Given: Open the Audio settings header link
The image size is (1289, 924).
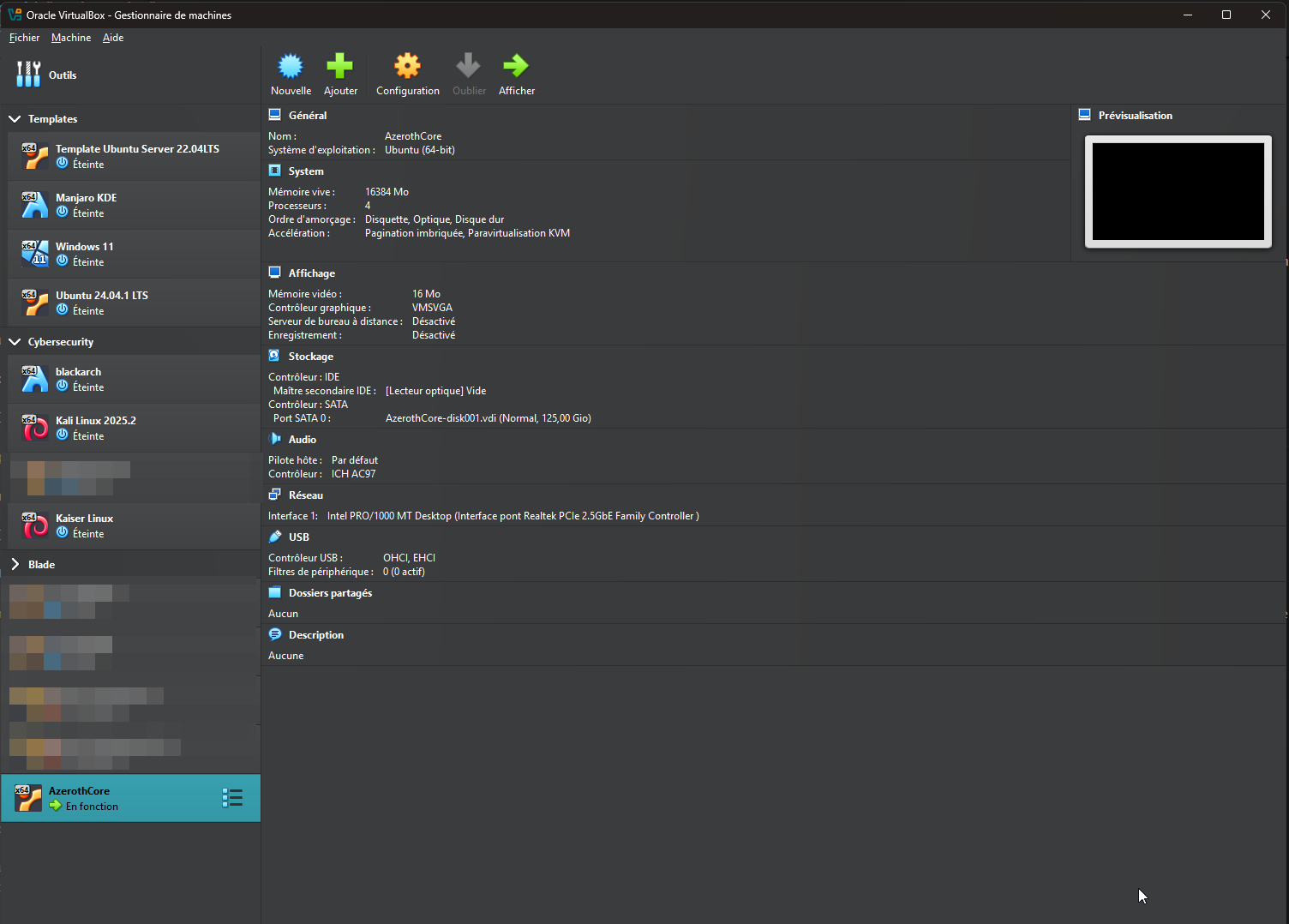Looking at the screenshot, I should click(x=303, y=440).
